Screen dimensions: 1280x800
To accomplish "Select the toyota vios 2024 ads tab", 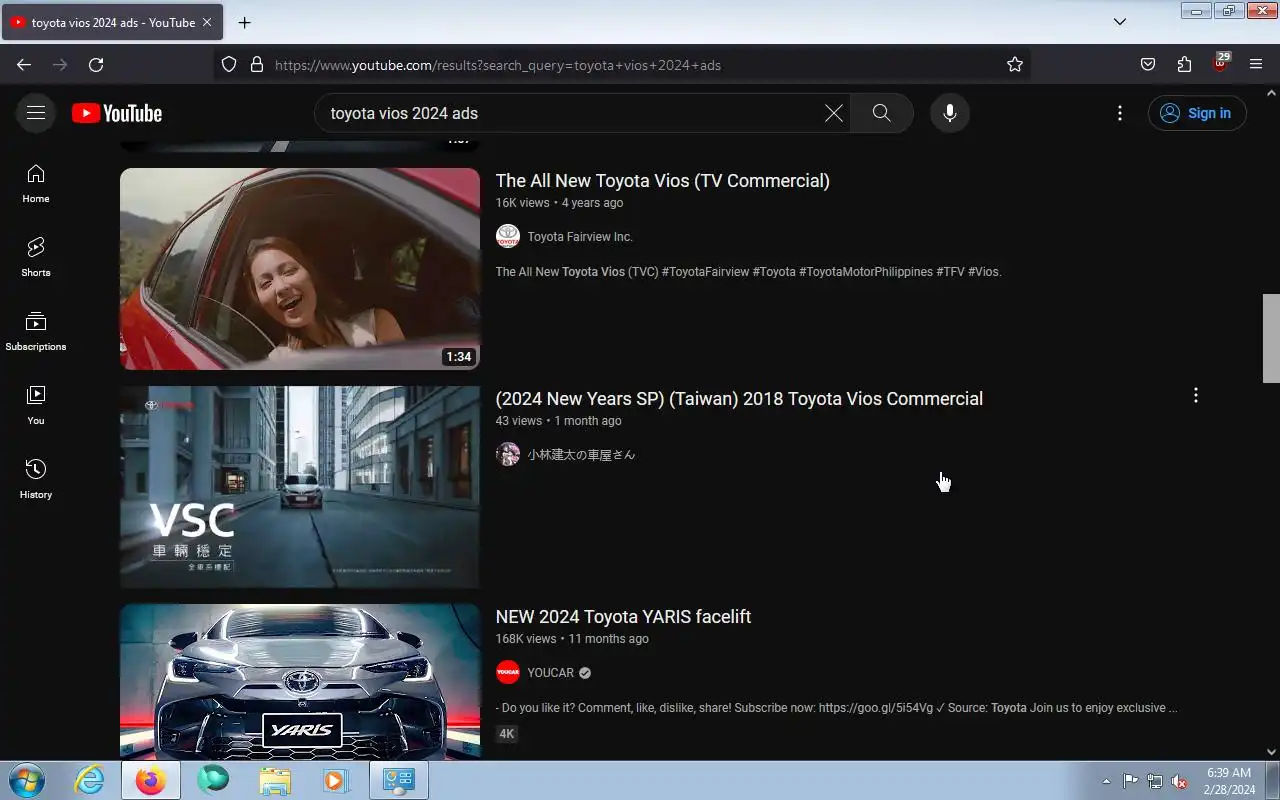I will click(112, 22).
